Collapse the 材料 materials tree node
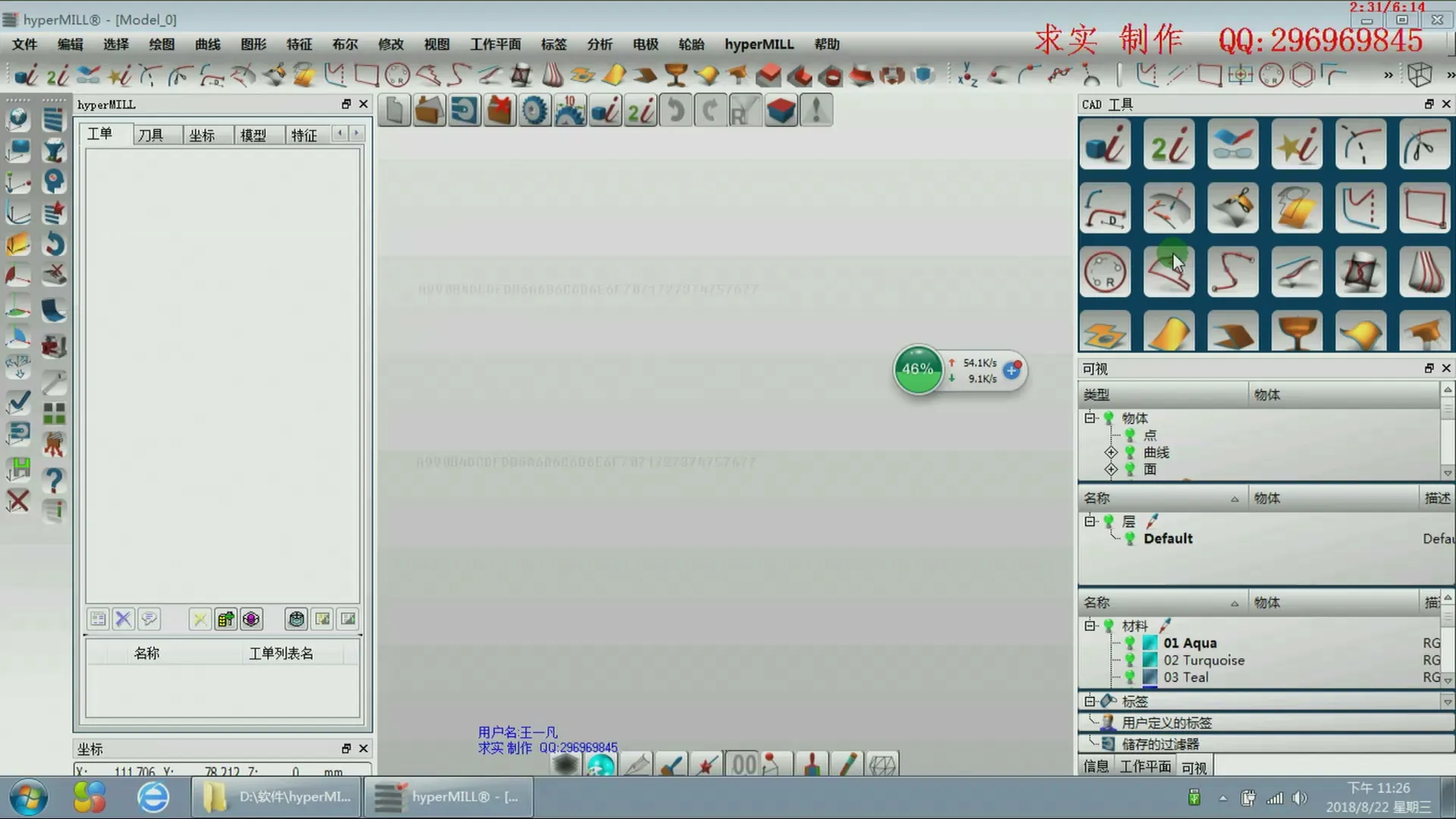Viewport: 1456px width, 819px height. [x=1090, y=626]
